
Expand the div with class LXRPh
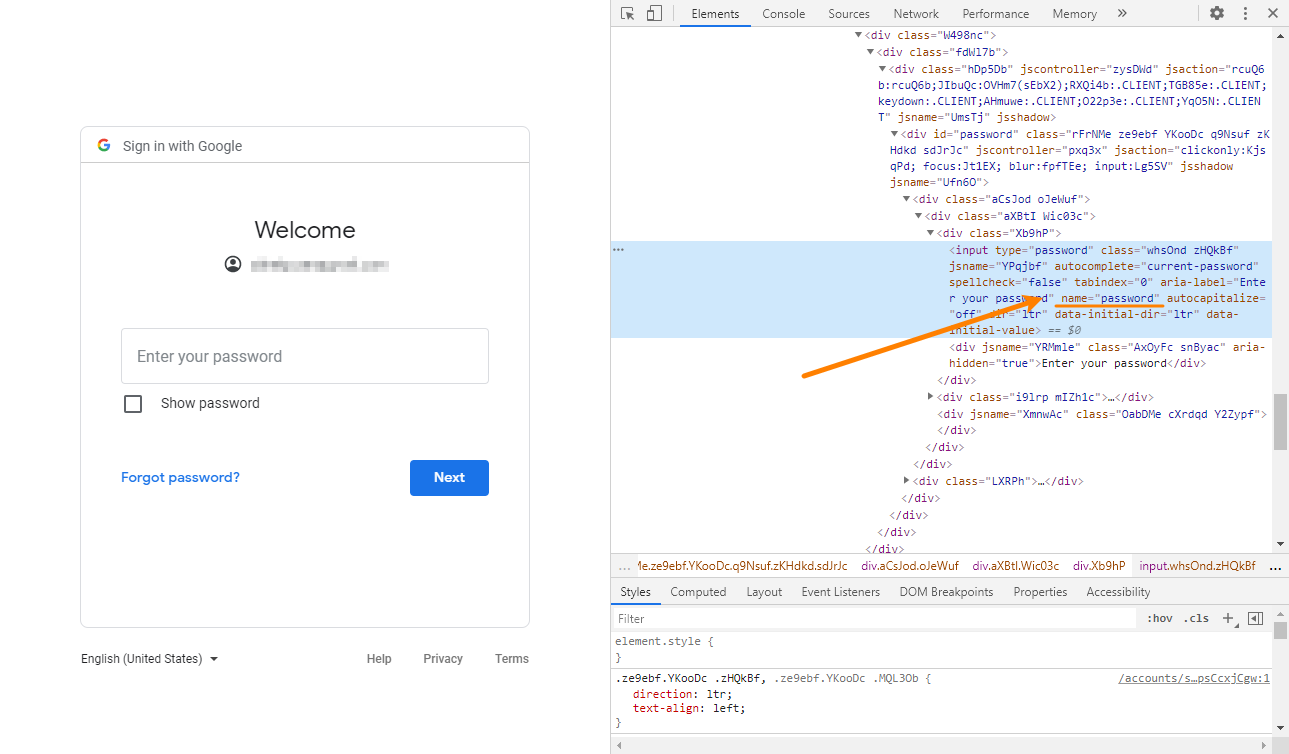[x=906, y=480]
